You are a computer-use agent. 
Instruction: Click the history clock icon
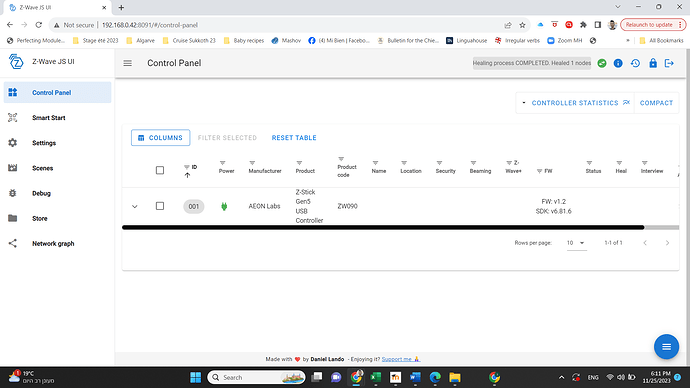pyautogui.click(x=635, y=63)
